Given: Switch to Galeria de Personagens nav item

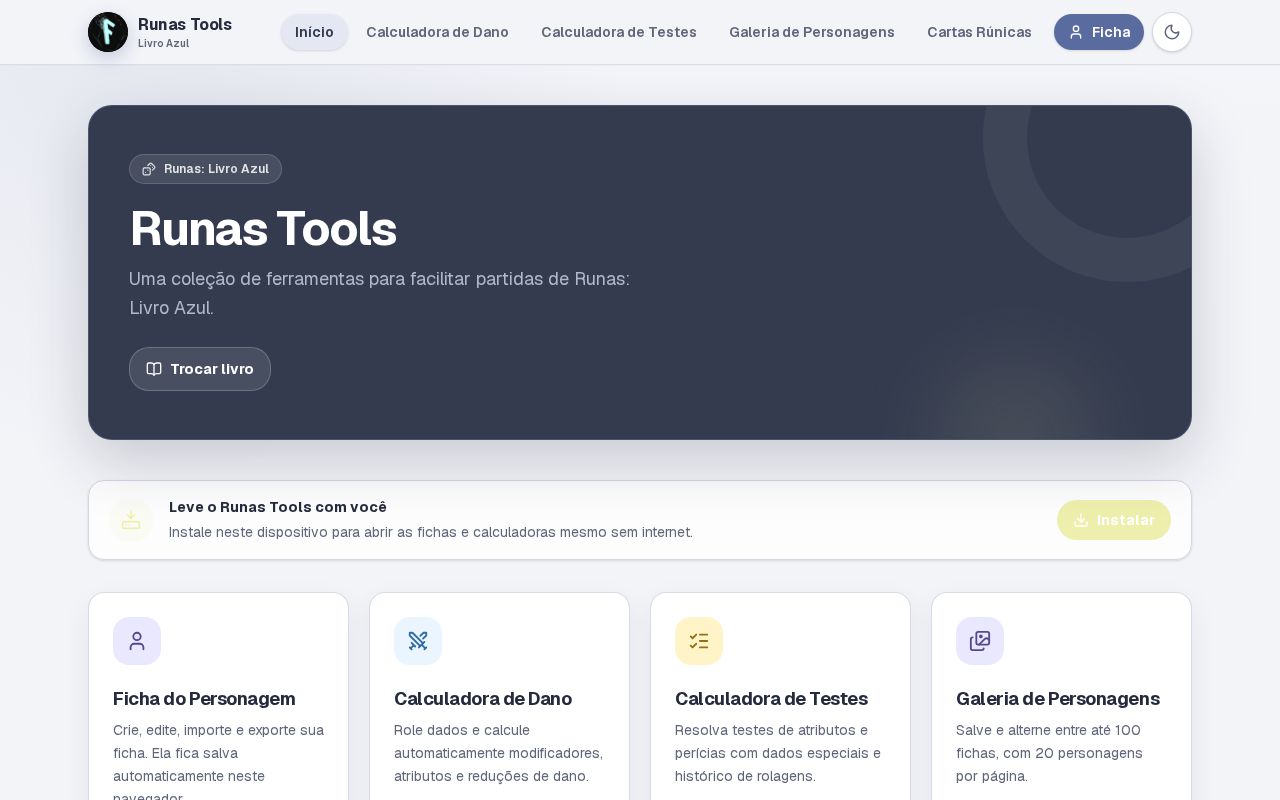Looking at the screenshot, I should (x=812, y=32).
